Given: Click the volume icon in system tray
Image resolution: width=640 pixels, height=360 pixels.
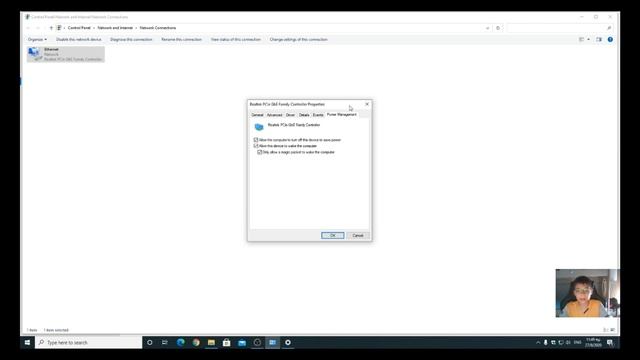Looking at the screenshot, I should pos(568,342).
